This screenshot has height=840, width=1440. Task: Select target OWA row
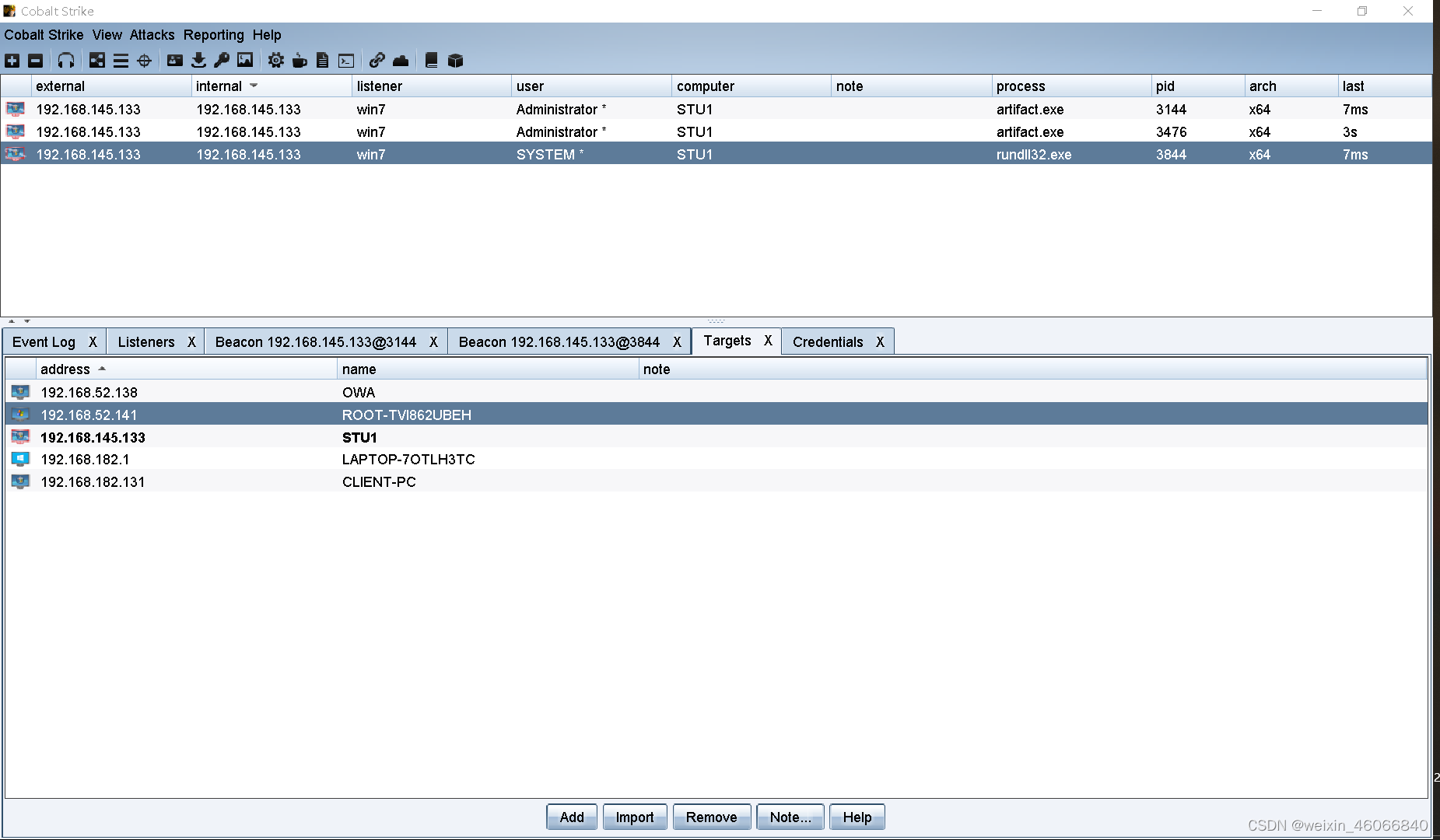point(716,392)
